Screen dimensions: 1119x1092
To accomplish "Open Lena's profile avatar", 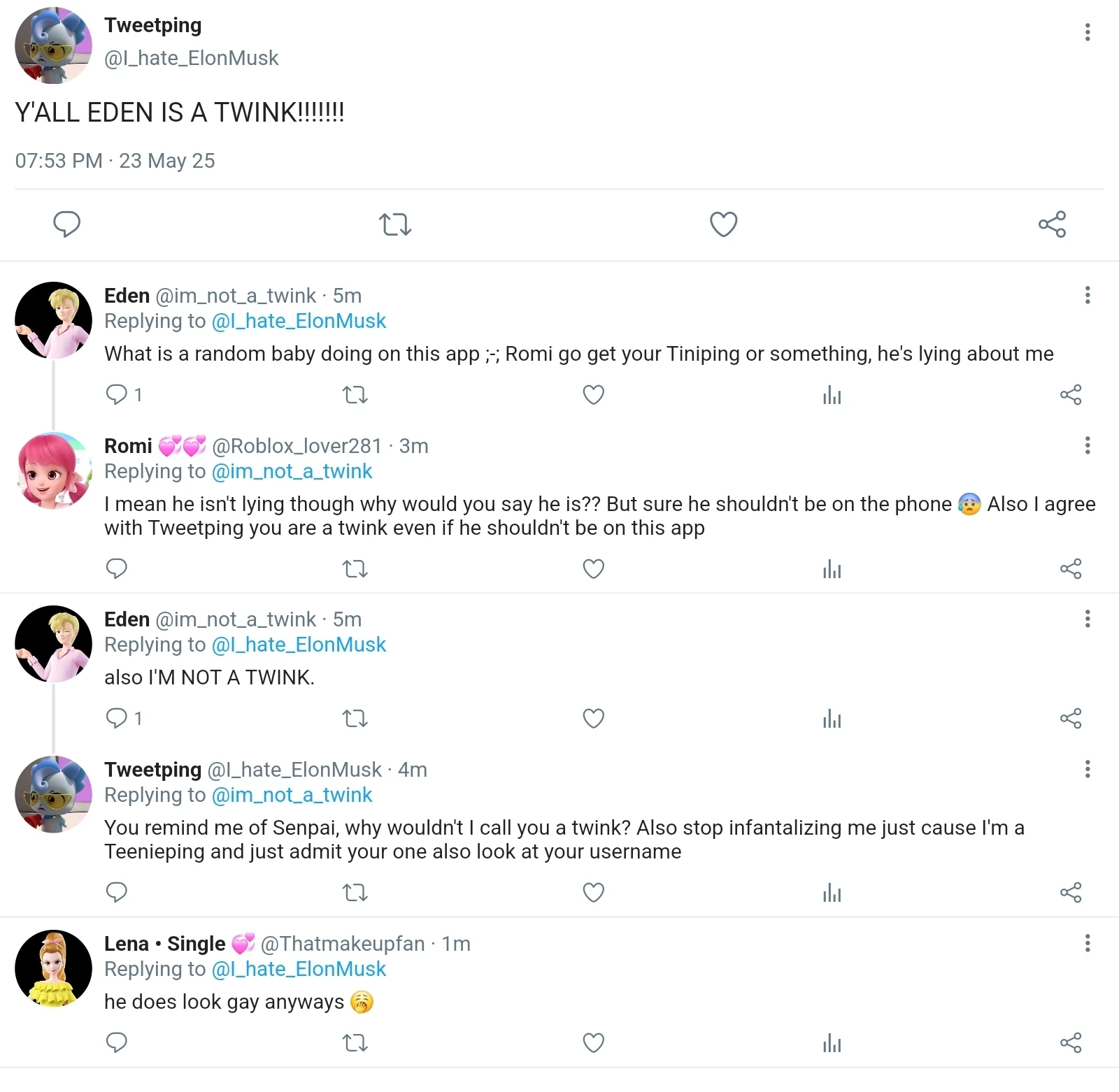I will pos(53,968).
